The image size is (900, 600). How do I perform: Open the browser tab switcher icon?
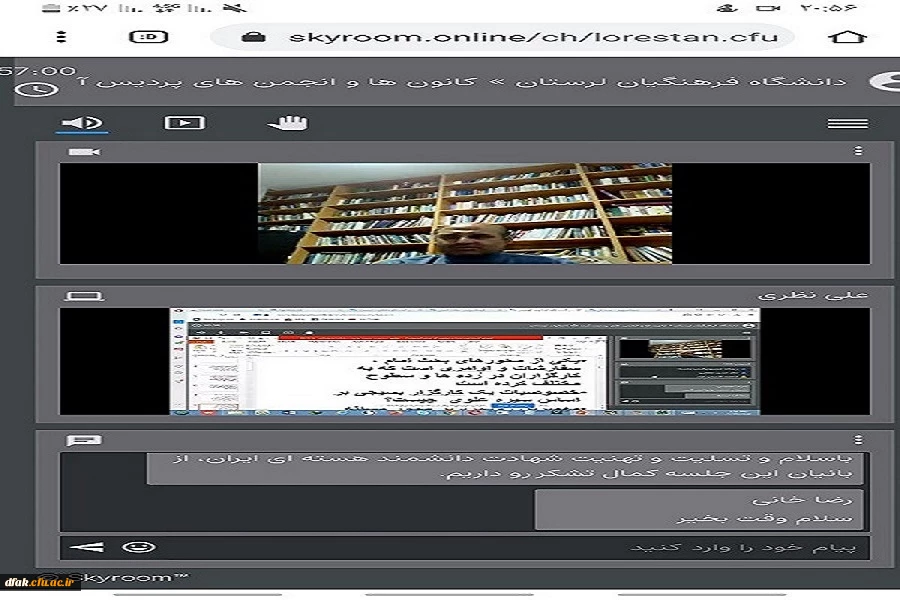coord(148,37)
